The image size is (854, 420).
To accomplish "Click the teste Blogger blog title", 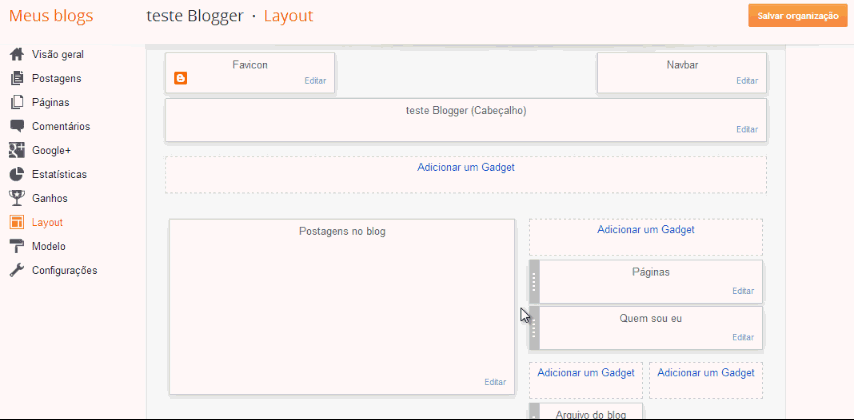I will pyautogui.click(x=194, y=16).
